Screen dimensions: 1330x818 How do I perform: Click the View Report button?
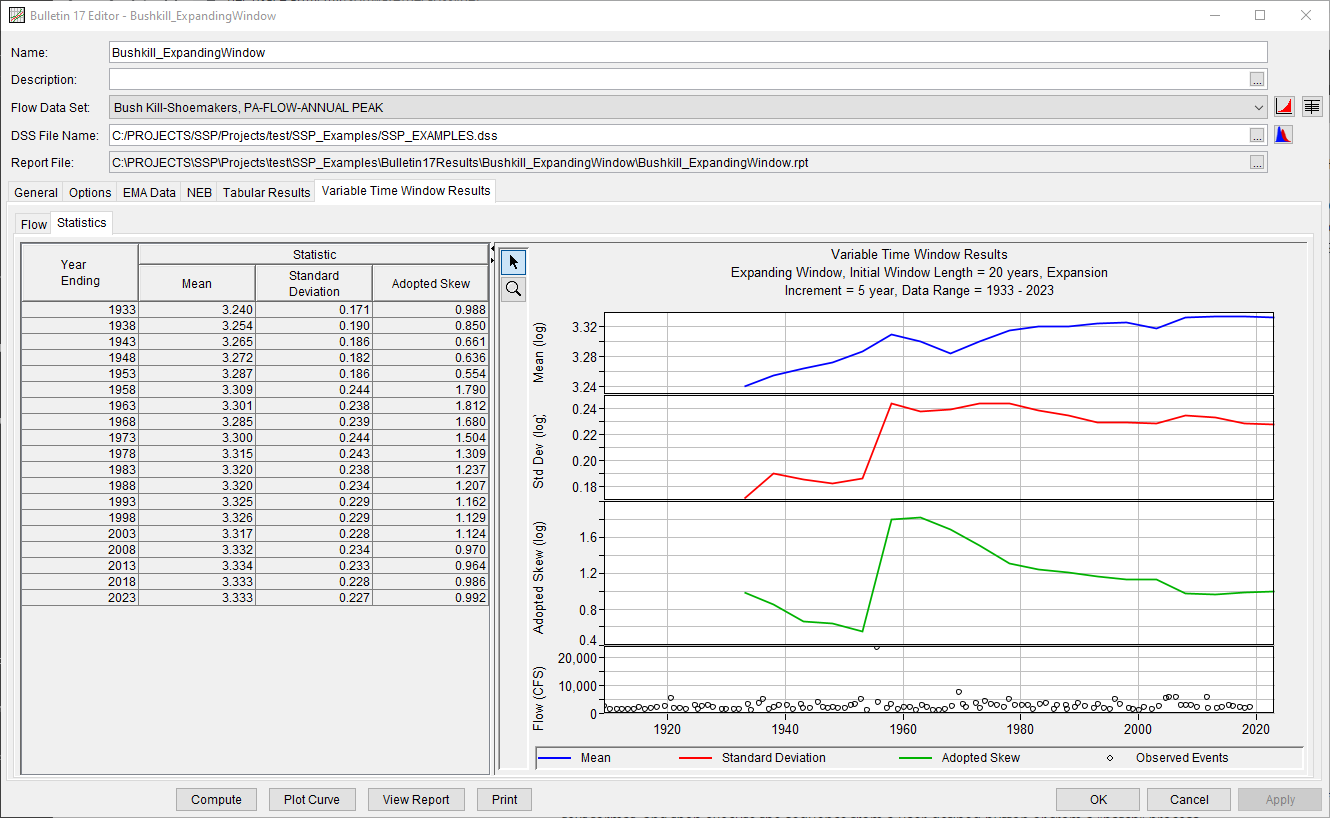coord(416,799)
